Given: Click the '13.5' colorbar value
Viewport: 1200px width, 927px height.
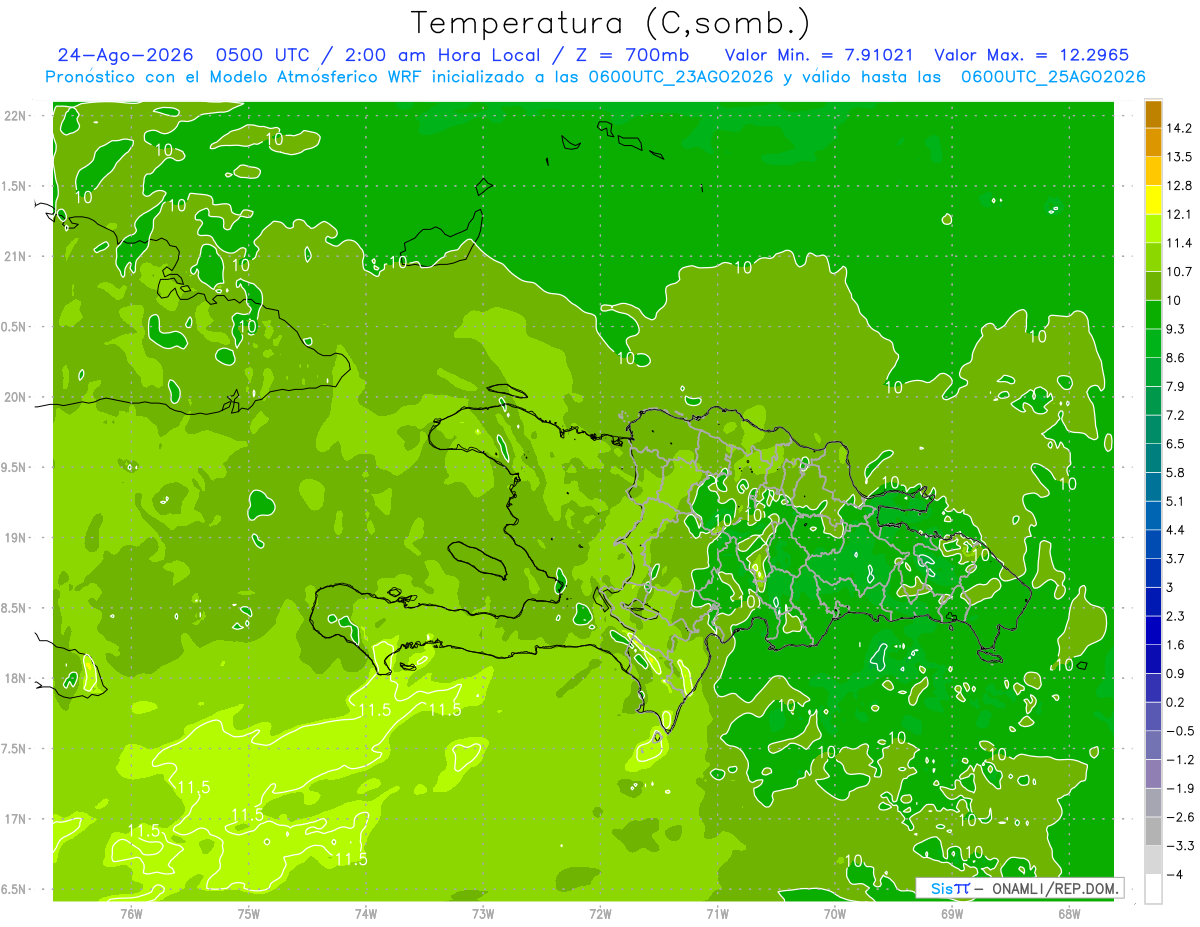Looking at the screenshot, I should tap(1179, 157).
